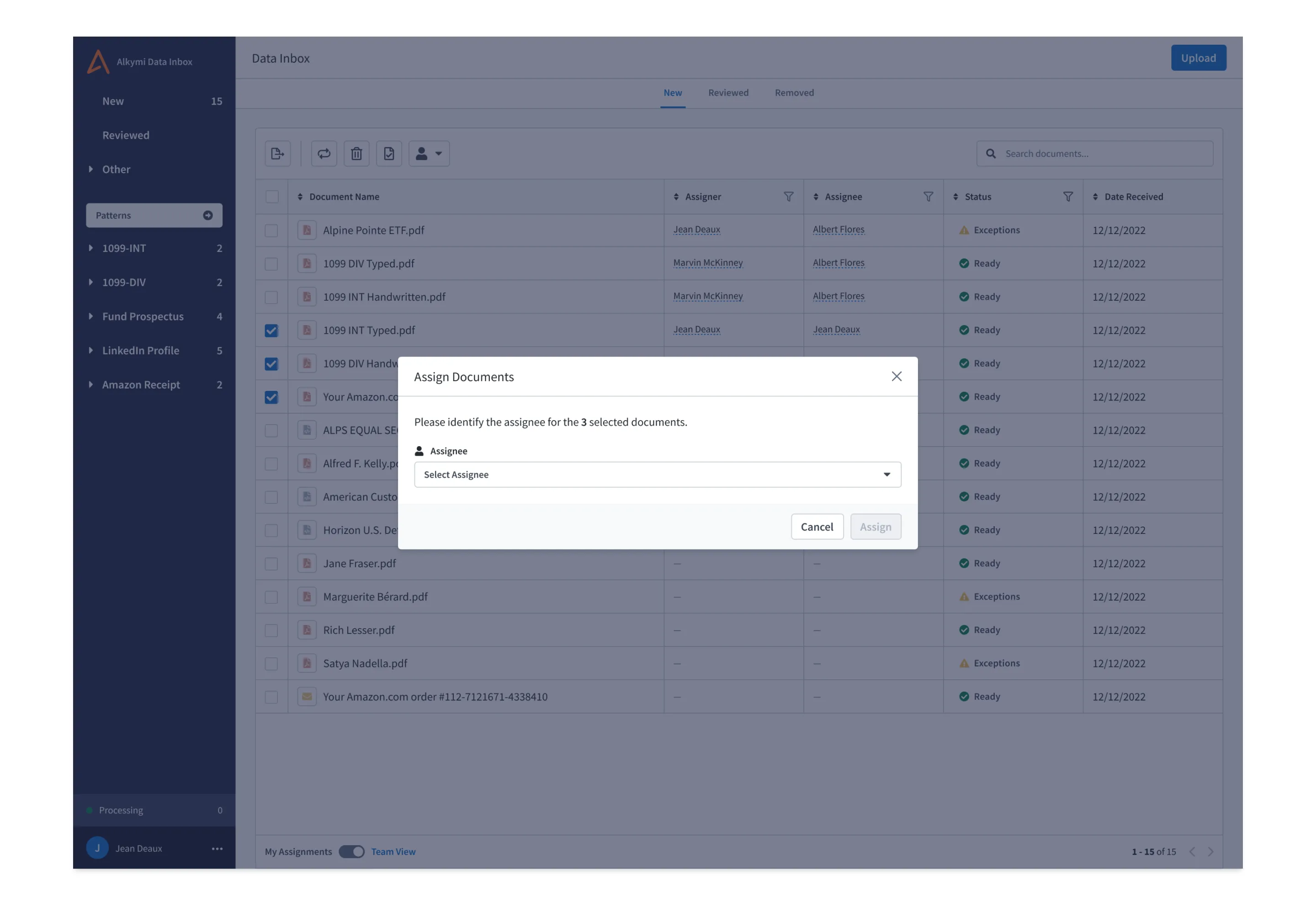Open the Select Assignee dropdown

(657, 474)
